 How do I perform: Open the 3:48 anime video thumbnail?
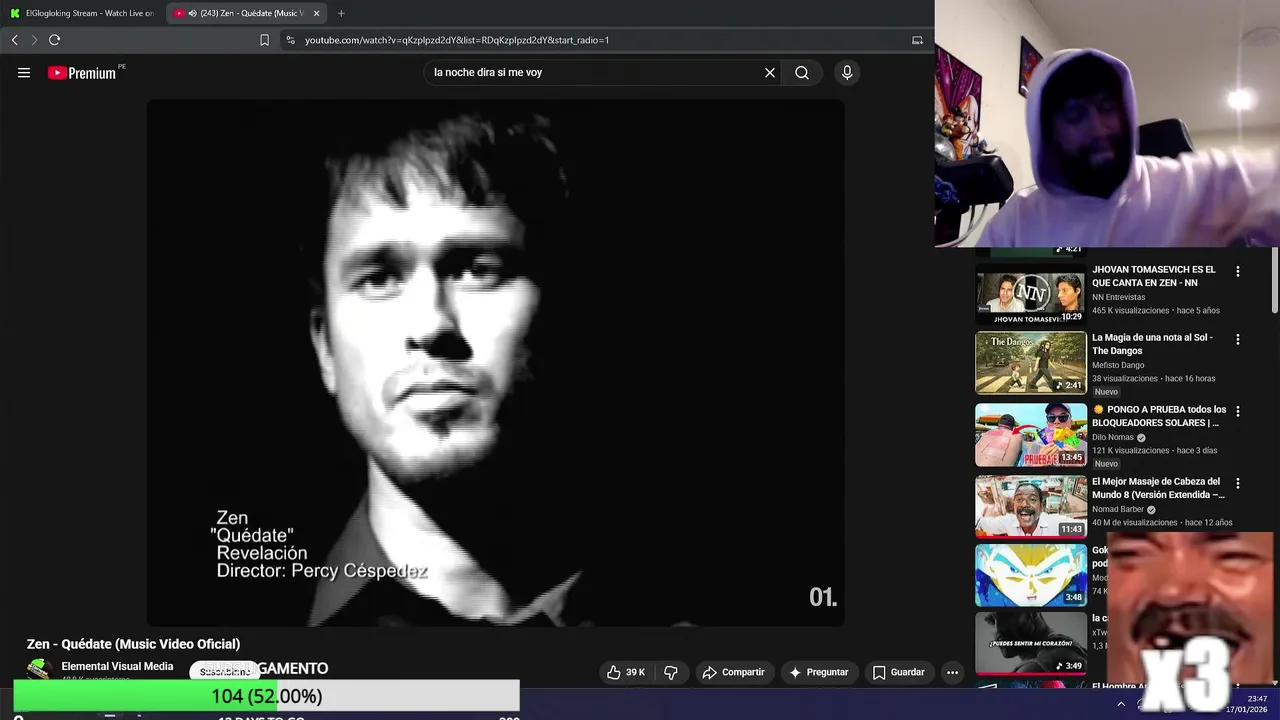[x=1031, y=575]
